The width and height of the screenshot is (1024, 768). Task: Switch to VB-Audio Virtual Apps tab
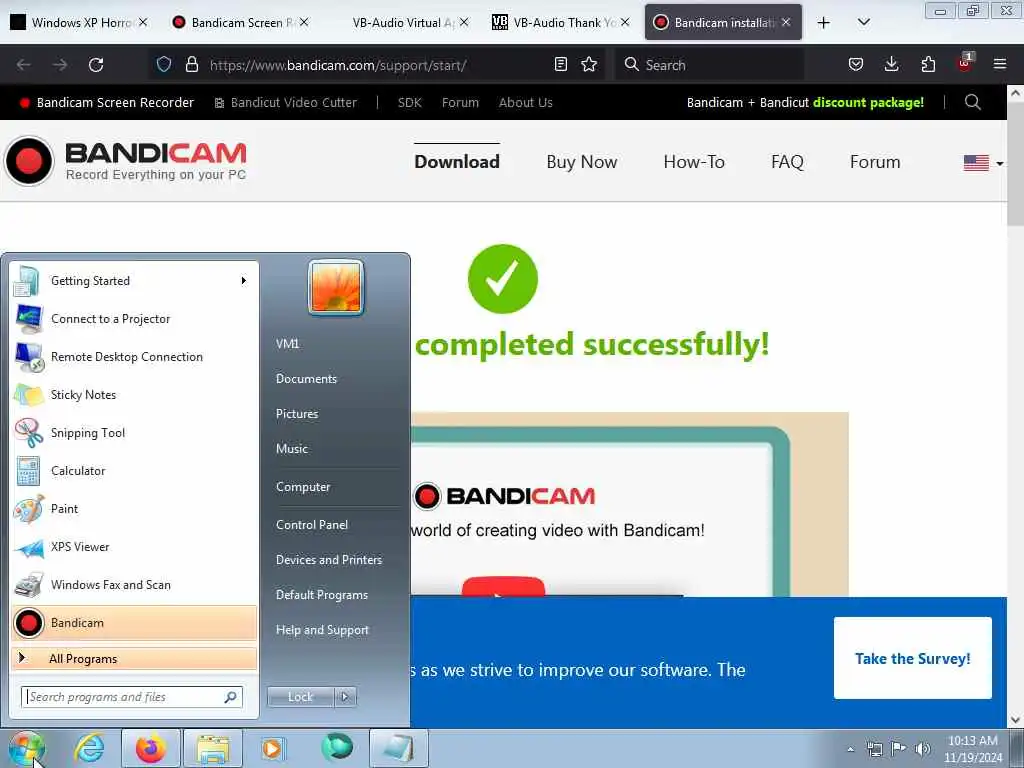(400, 23)
